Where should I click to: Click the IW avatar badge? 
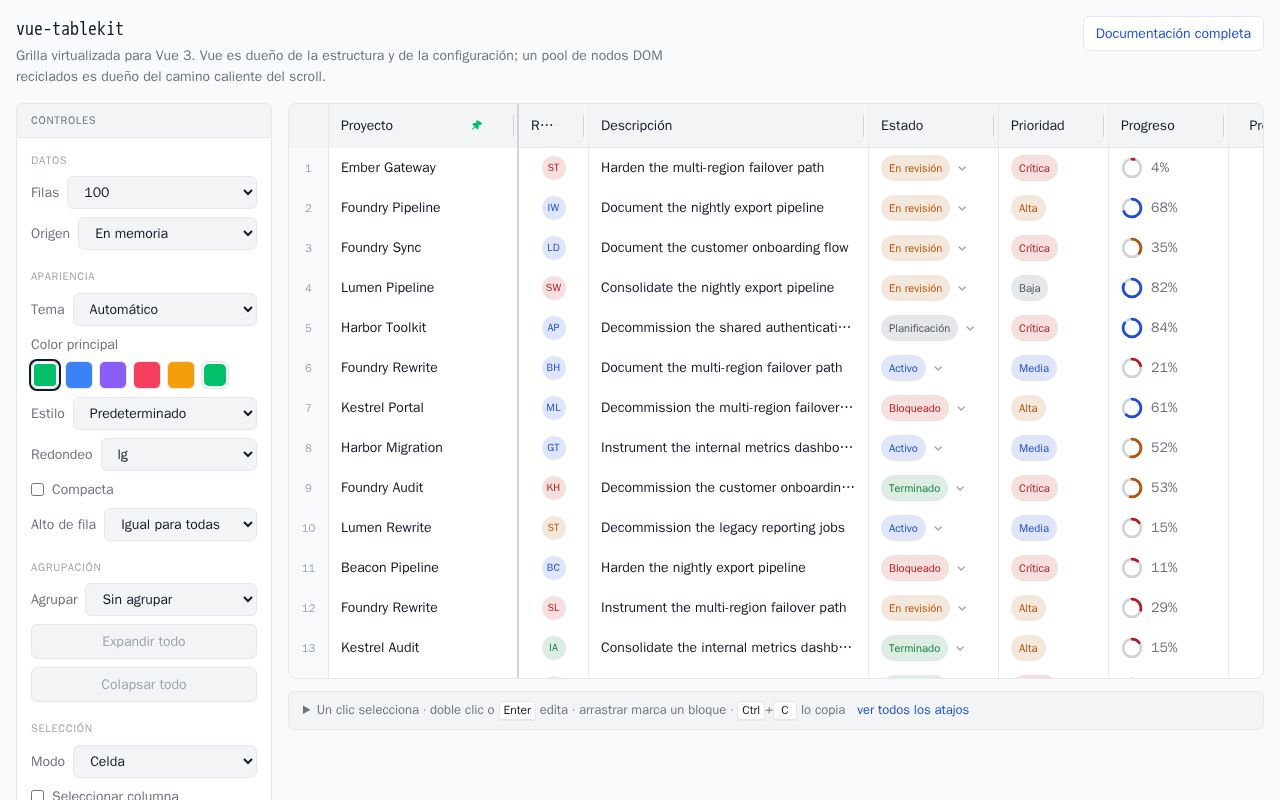click(x=553, y=208)
